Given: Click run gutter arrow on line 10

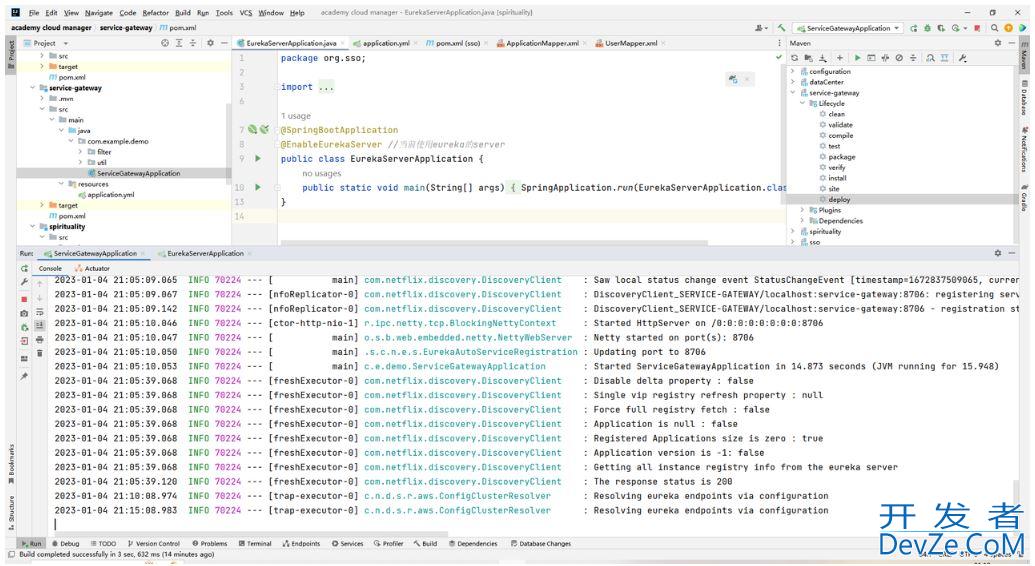Looking at the screenshot, I should (257, 188).
